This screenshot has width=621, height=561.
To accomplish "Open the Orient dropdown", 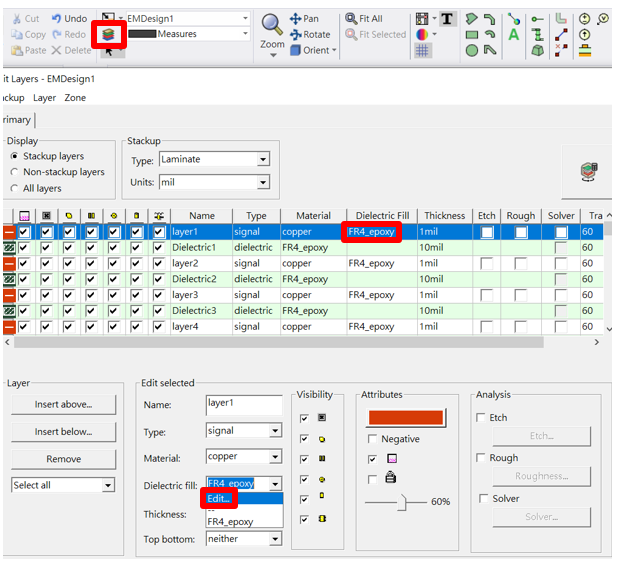I will click(334, 50).
